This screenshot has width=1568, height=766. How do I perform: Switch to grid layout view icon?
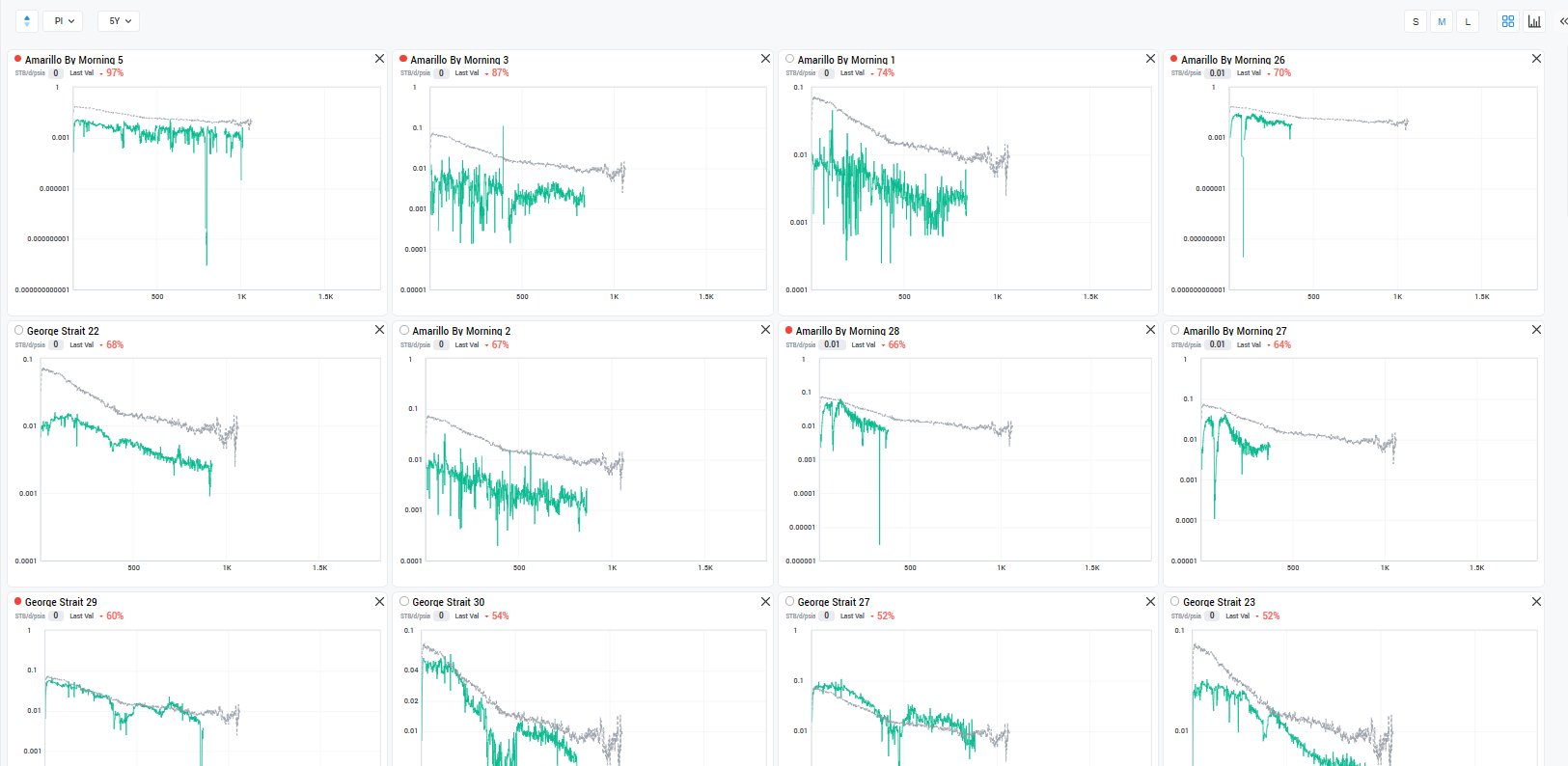point(1508,21)
